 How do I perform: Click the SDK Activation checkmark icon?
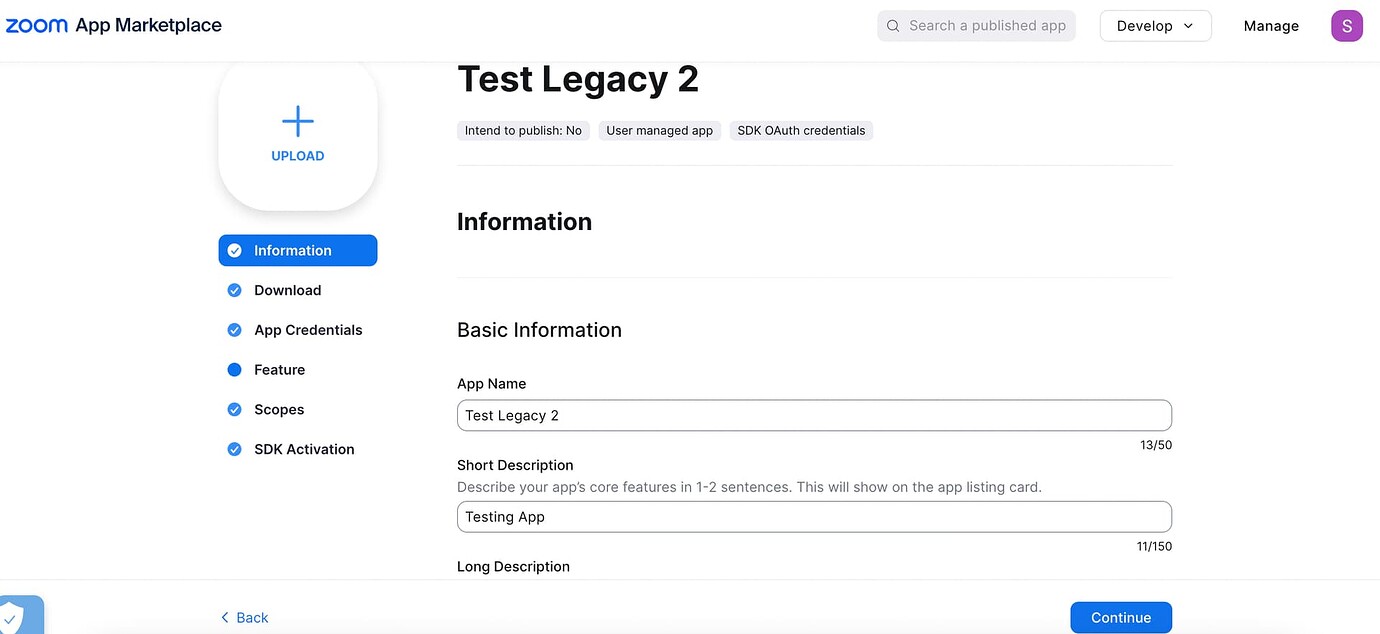pos(235,450)
